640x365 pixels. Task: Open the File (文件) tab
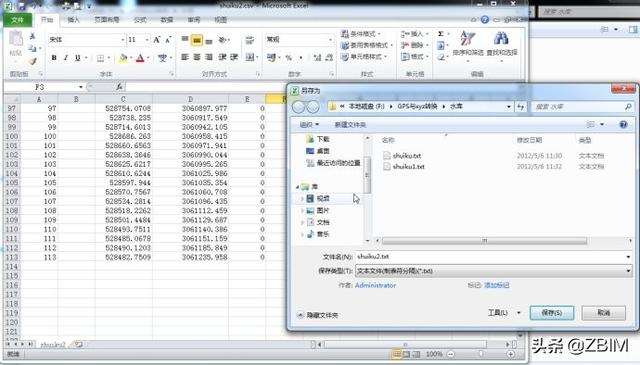point(17,20)
